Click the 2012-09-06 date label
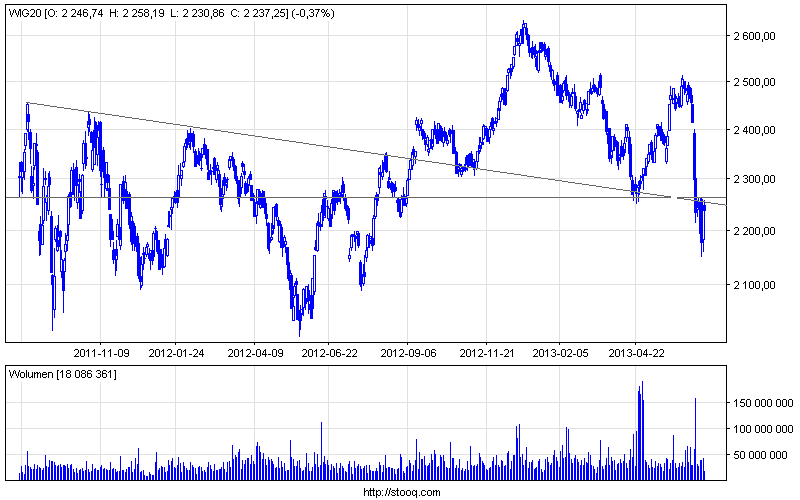 click(408, 353)
